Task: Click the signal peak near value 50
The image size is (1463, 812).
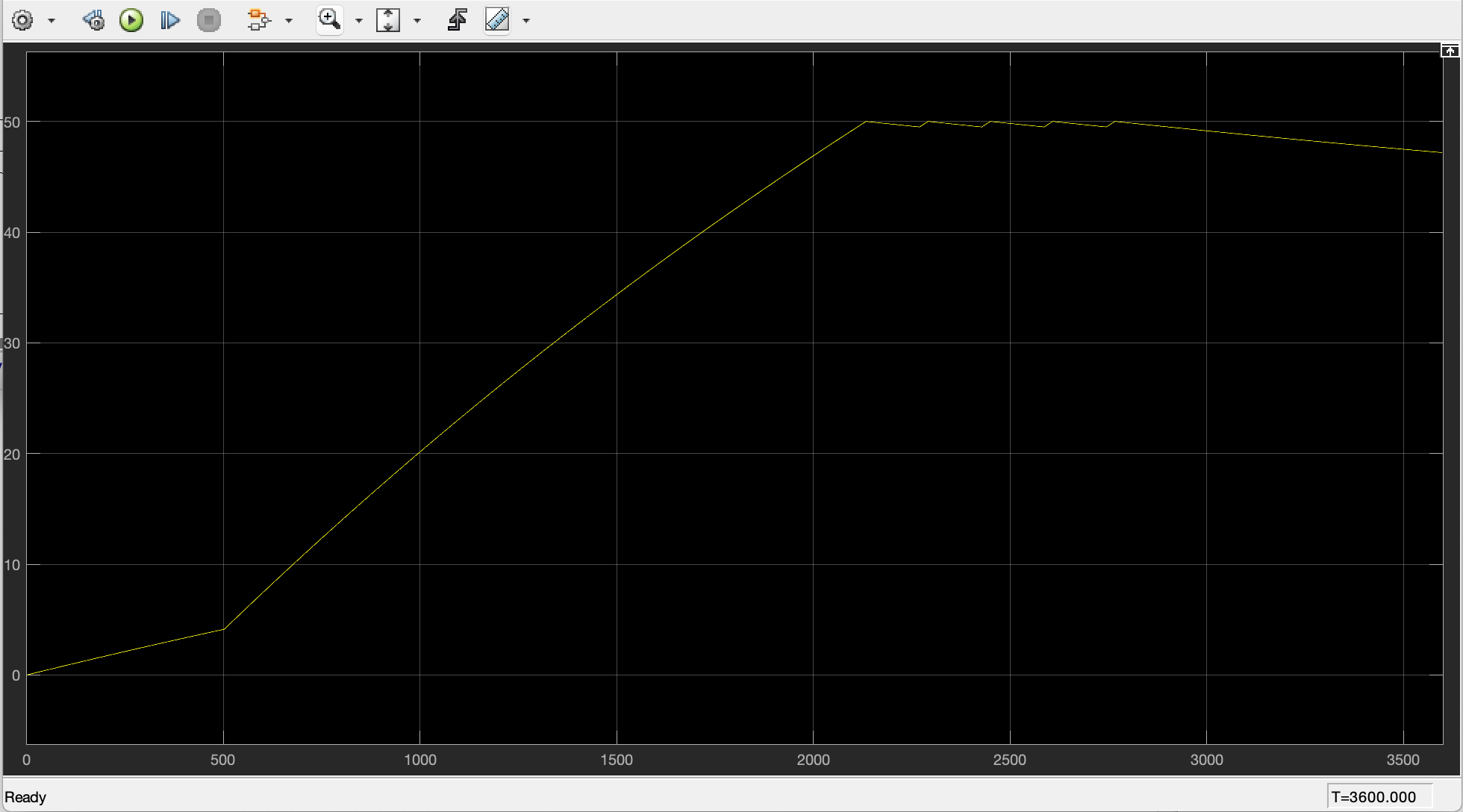Action: coord(866,121)
